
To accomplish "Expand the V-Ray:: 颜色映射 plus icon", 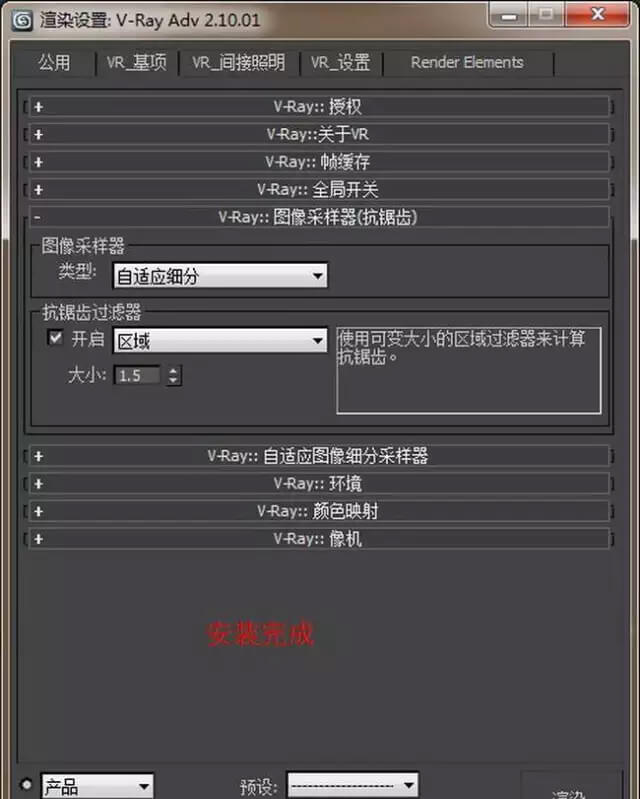I will (x=38, y=511).
